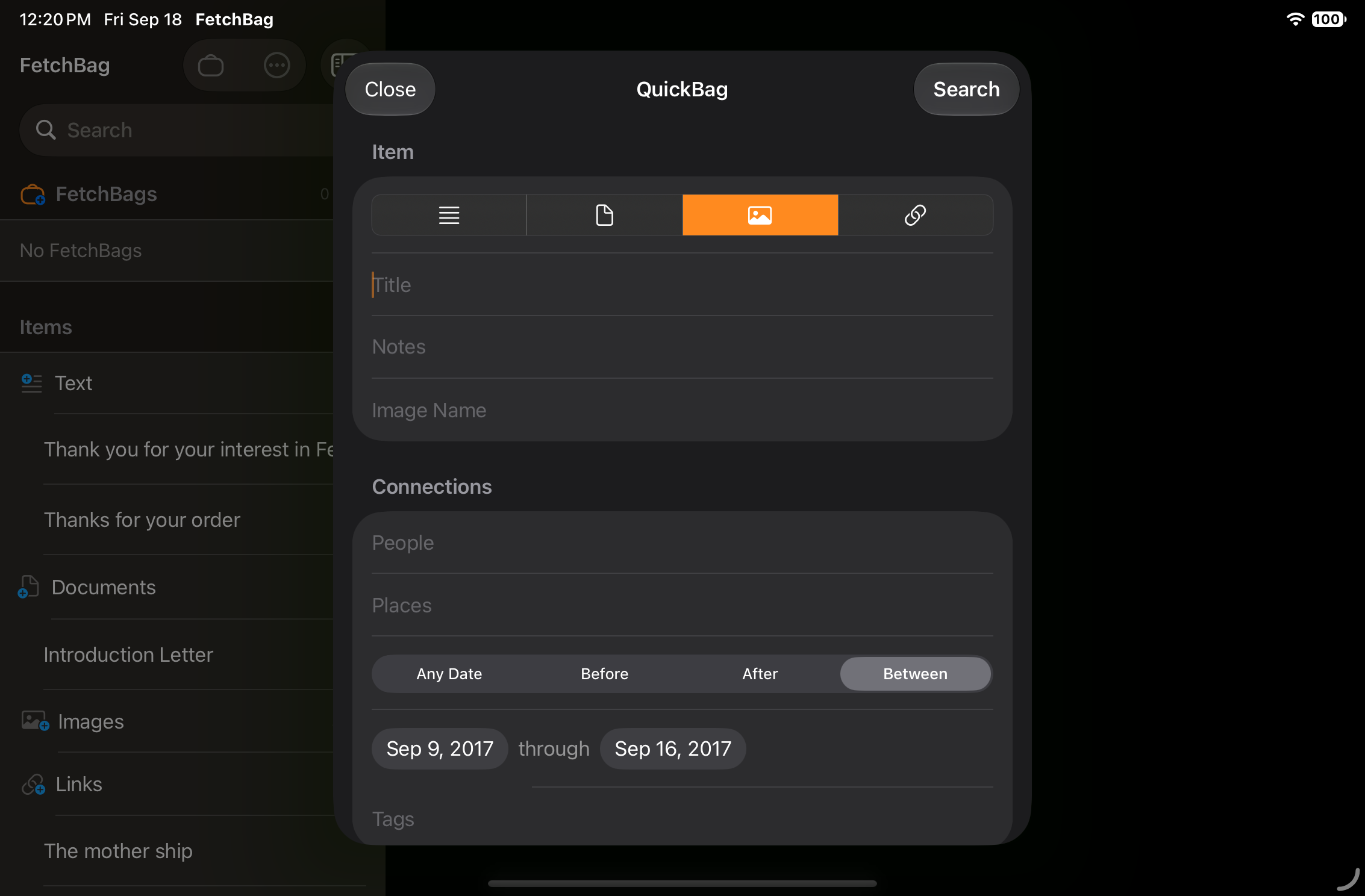Tap the add Documents icon
This screenshot has width=1365, height=896.
pyautogui.click(x=28, y=587)
